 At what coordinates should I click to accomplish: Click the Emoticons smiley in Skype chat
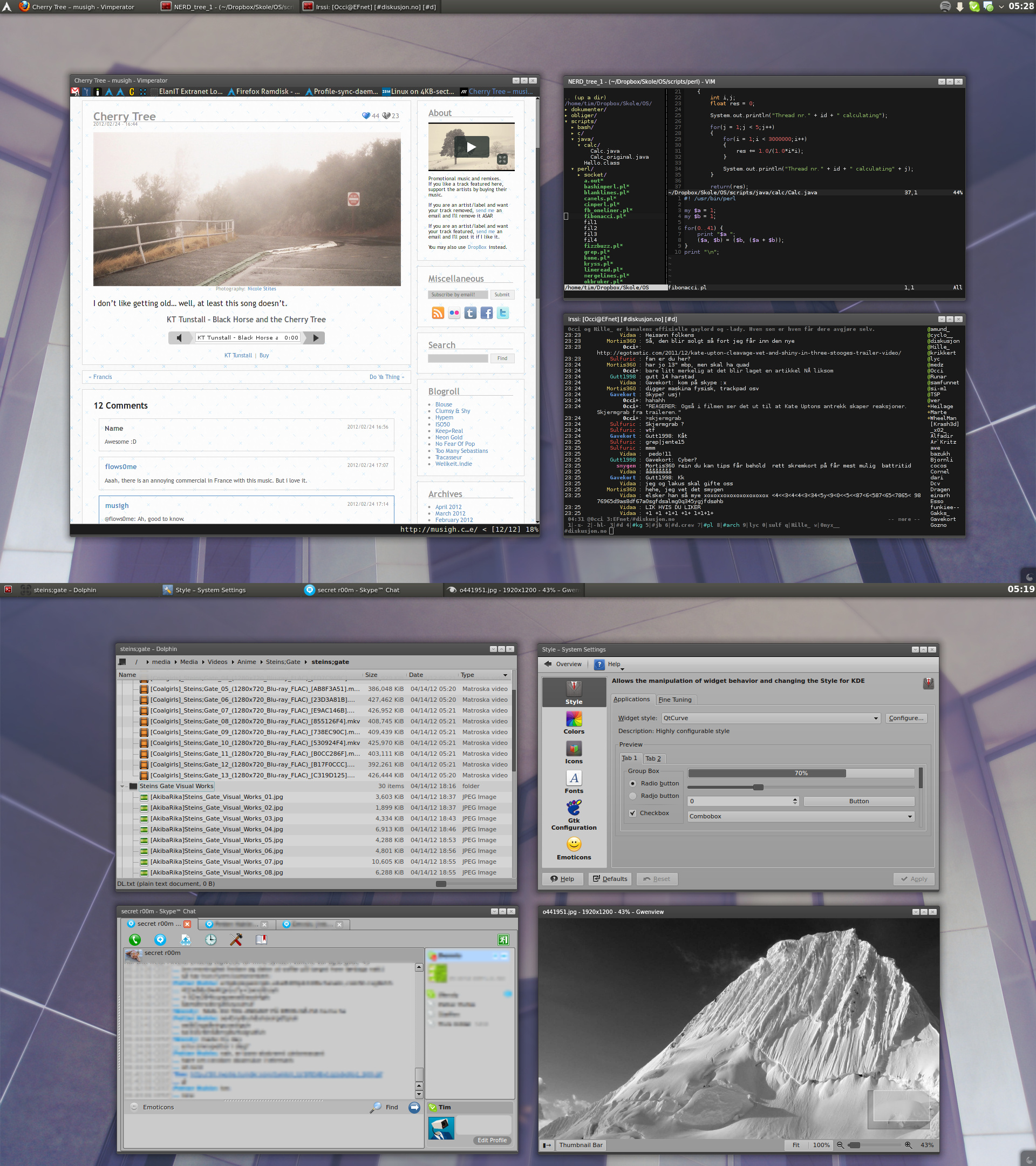(x=134, y=1107)
